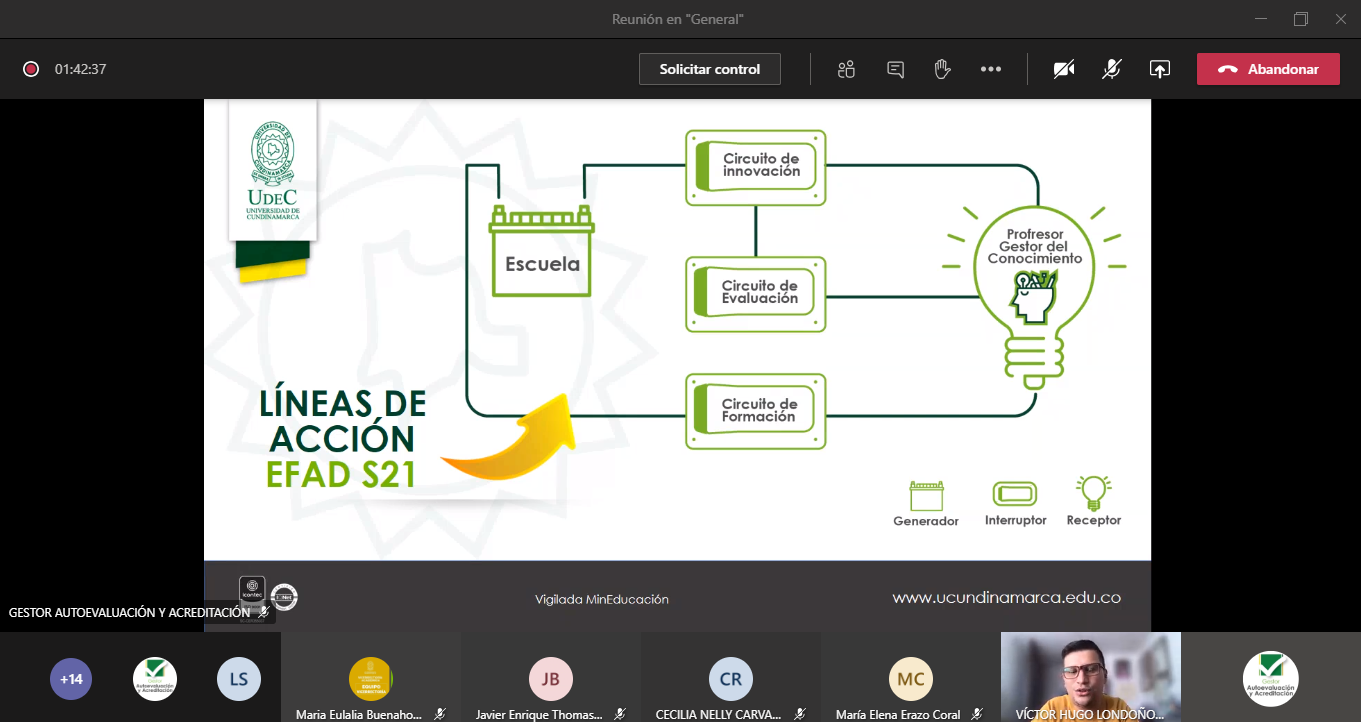Click muted mic icon by Javier Enrique Thomas
1361x722 pixels.
point(620,714)
